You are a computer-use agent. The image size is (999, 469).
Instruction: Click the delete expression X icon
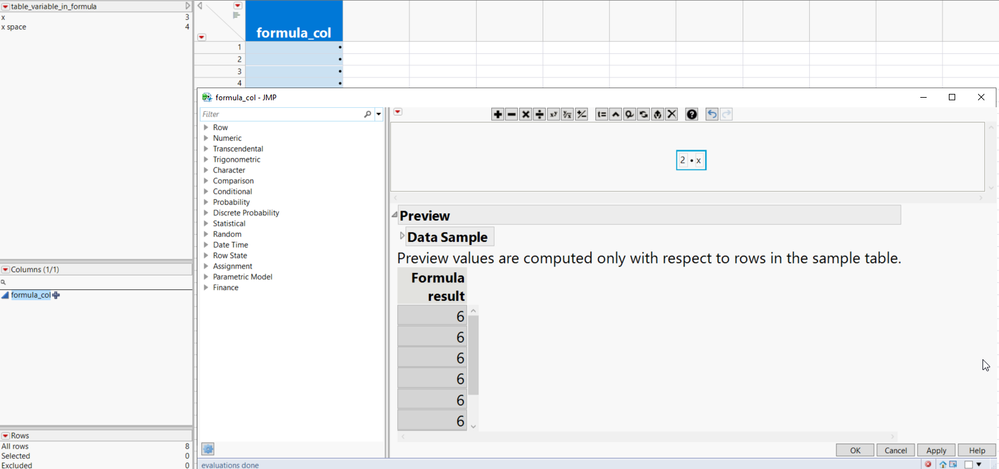(x=672, y=114)
